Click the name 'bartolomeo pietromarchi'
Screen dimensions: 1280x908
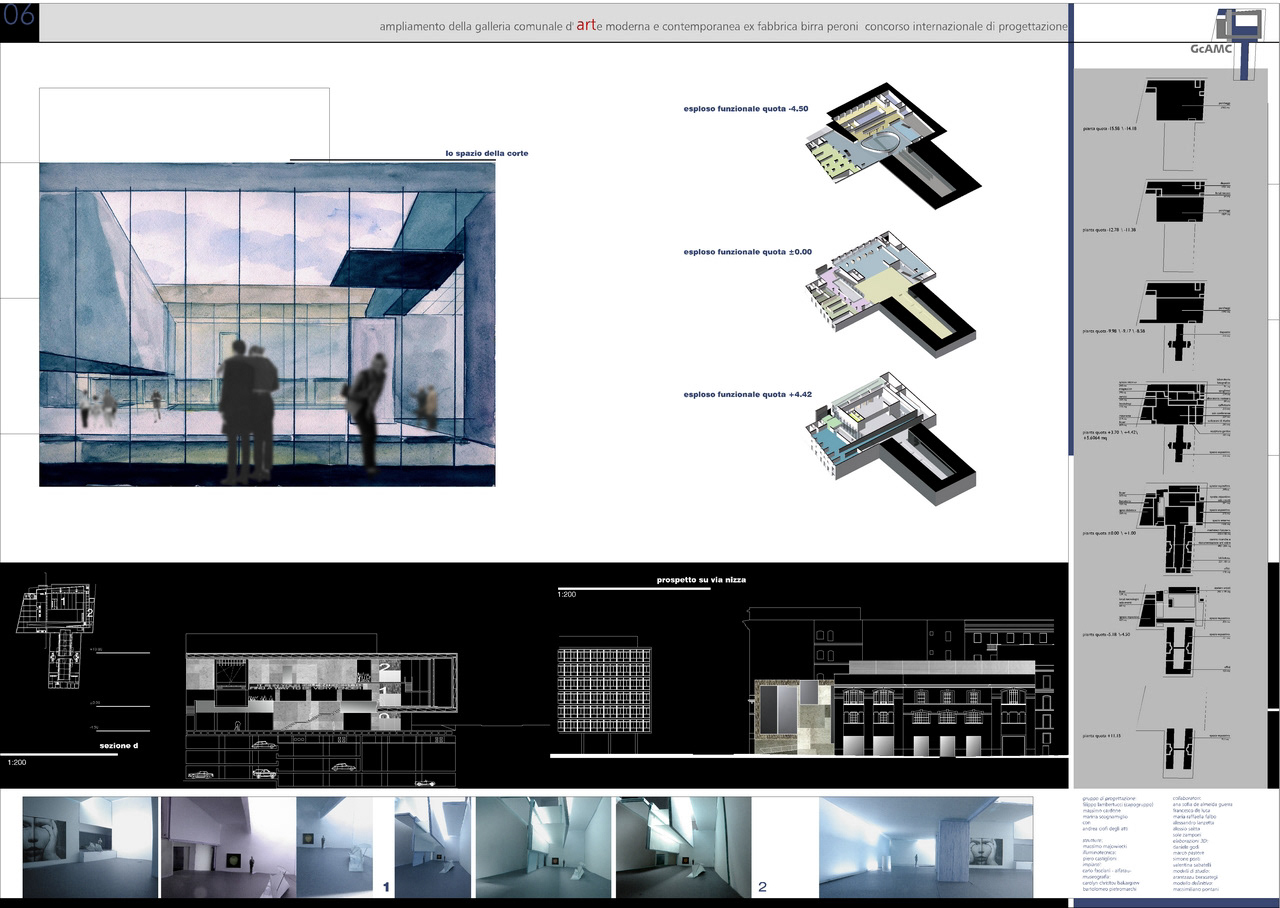1110,889
